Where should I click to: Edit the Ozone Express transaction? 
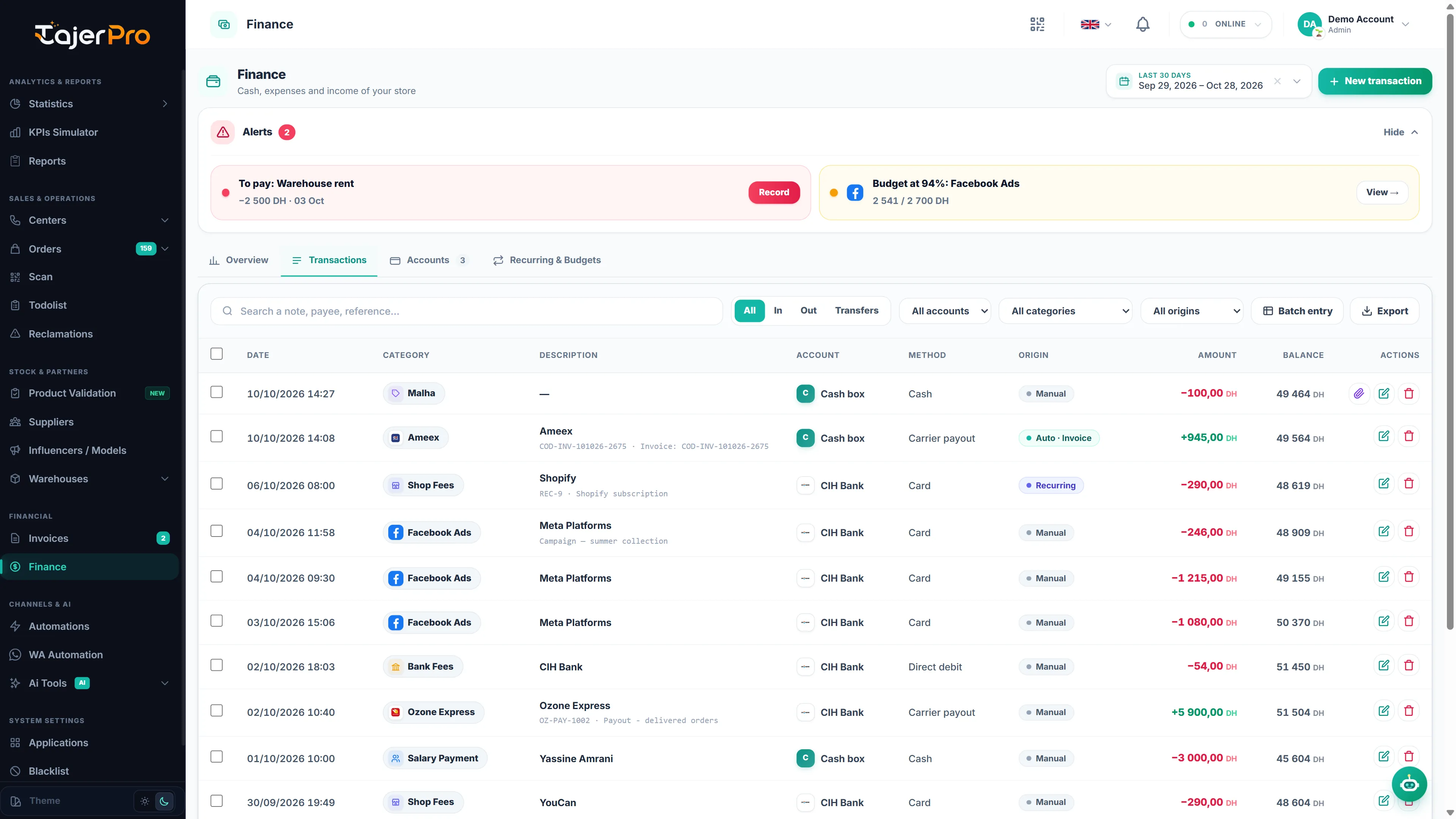point(1384,711)
